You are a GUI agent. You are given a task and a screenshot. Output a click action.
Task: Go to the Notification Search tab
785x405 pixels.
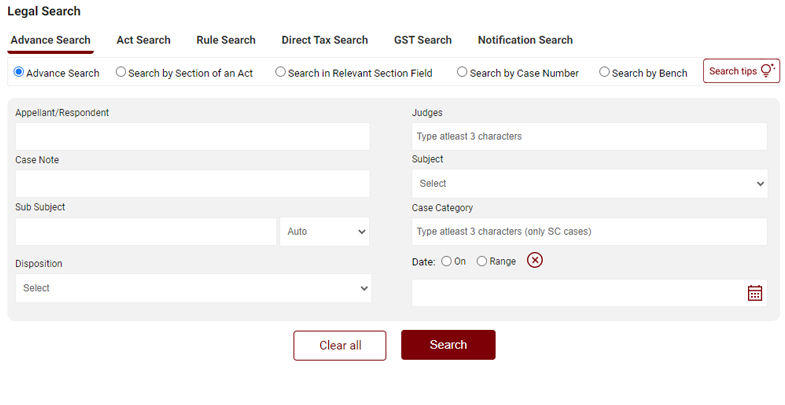click(x=525, y=40)
